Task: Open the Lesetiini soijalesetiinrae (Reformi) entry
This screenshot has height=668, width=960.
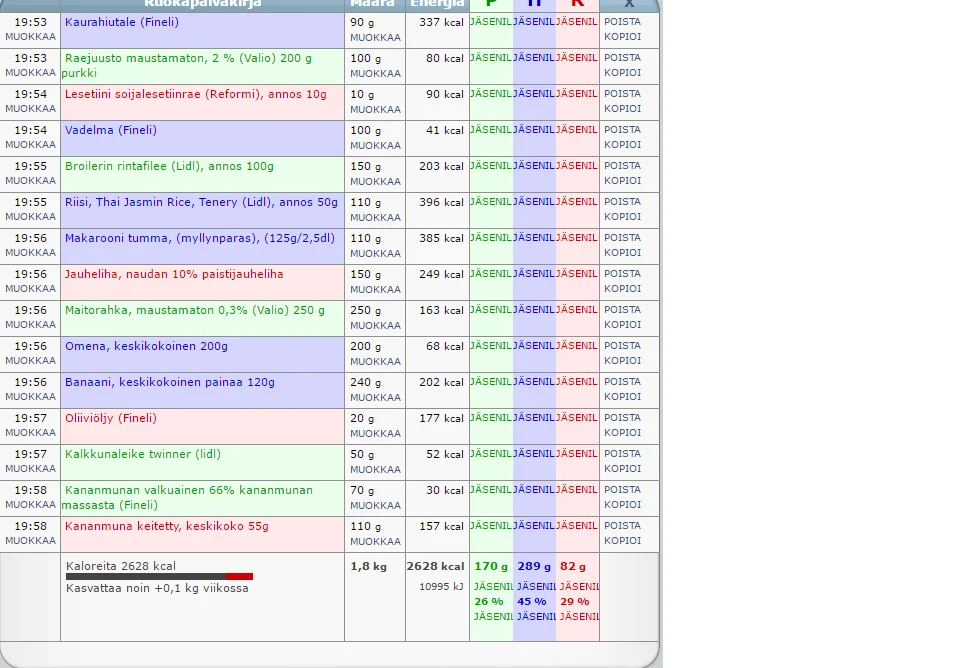Action: (195, 94)
